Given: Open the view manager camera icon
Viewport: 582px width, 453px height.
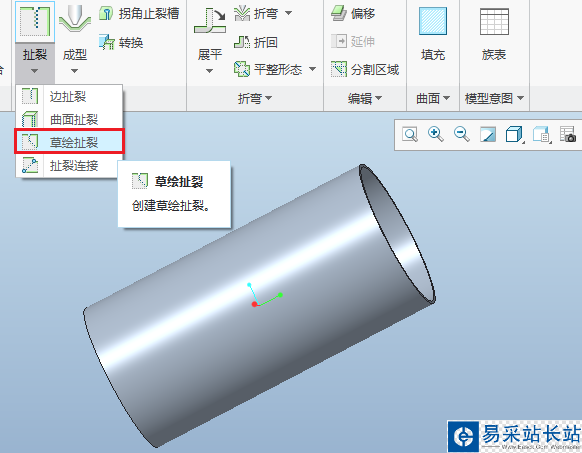Looking at the screenshot, I should [568, 134].
